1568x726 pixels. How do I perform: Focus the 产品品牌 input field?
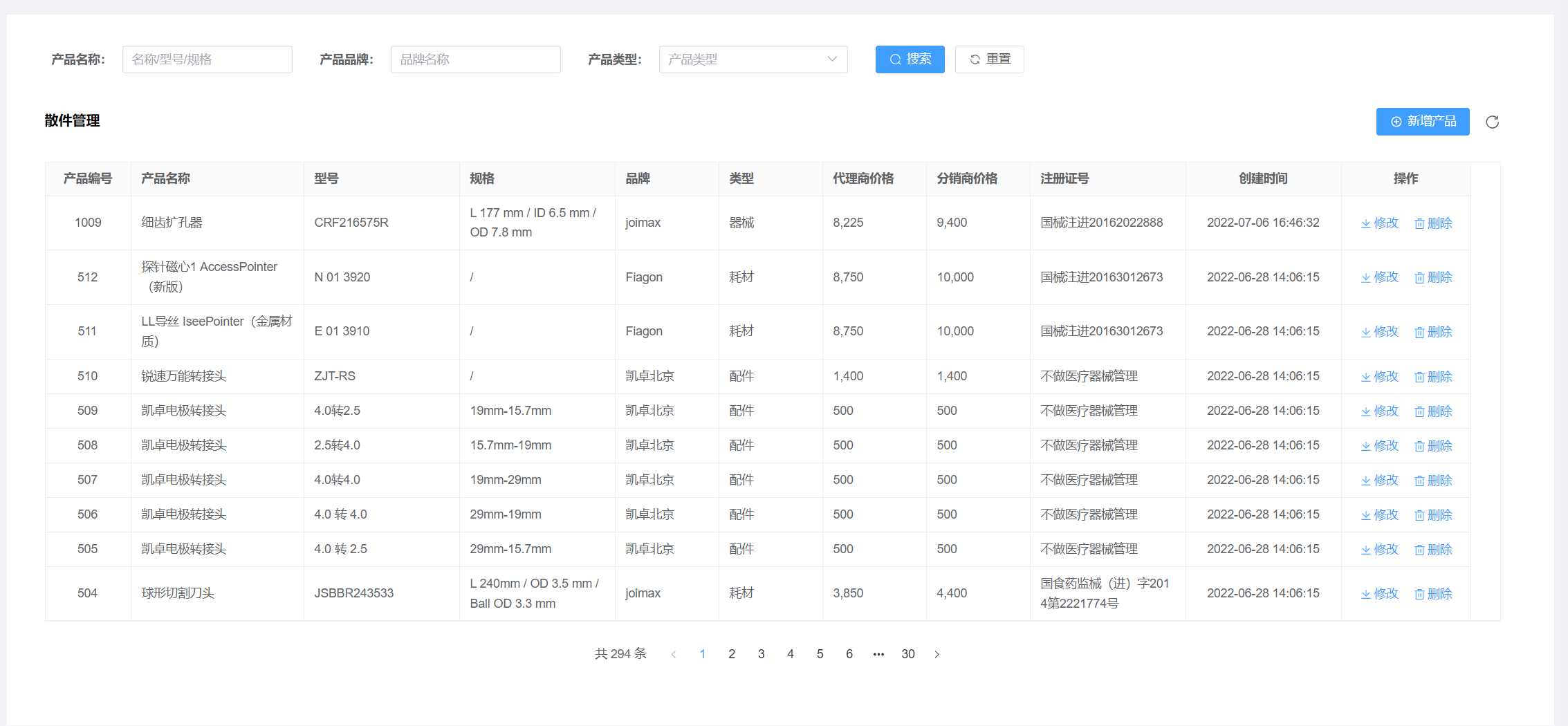476,59
